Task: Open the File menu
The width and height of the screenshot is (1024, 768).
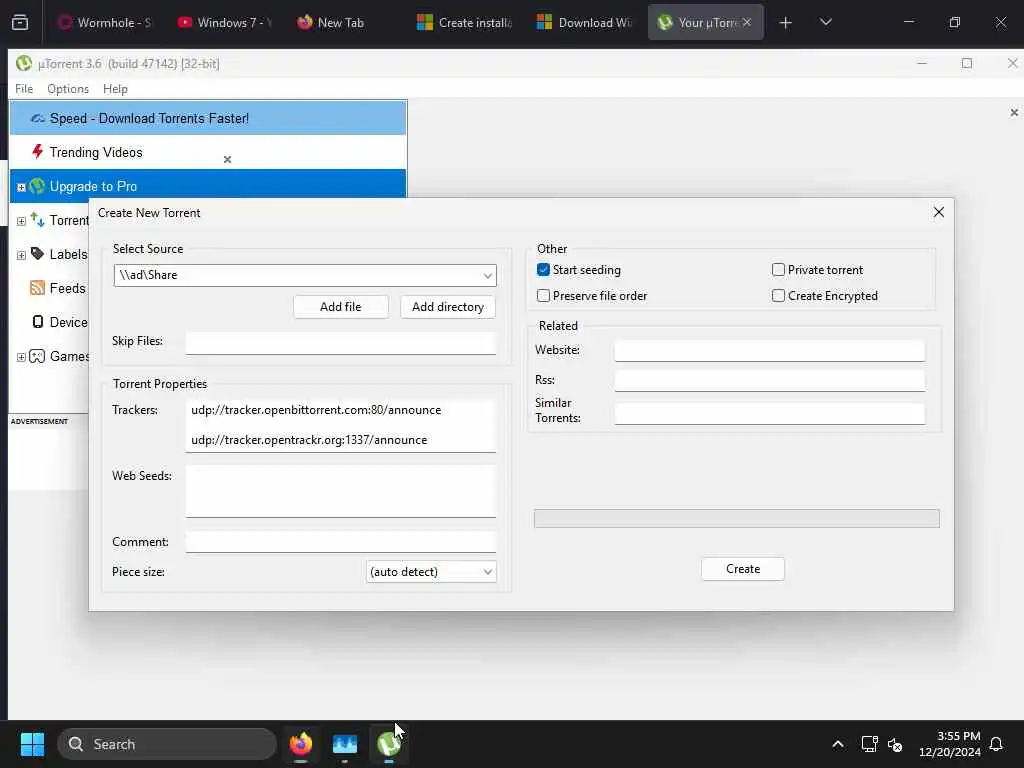Action: click(24, 89)
